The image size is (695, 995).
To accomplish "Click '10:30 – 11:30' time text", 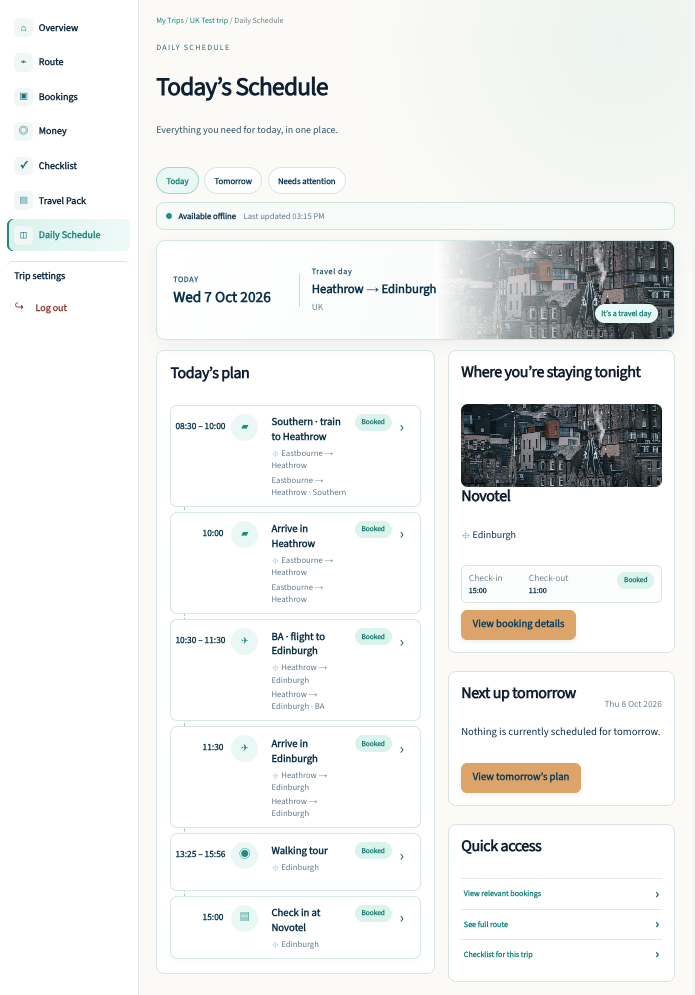I will tap(201, 640).
